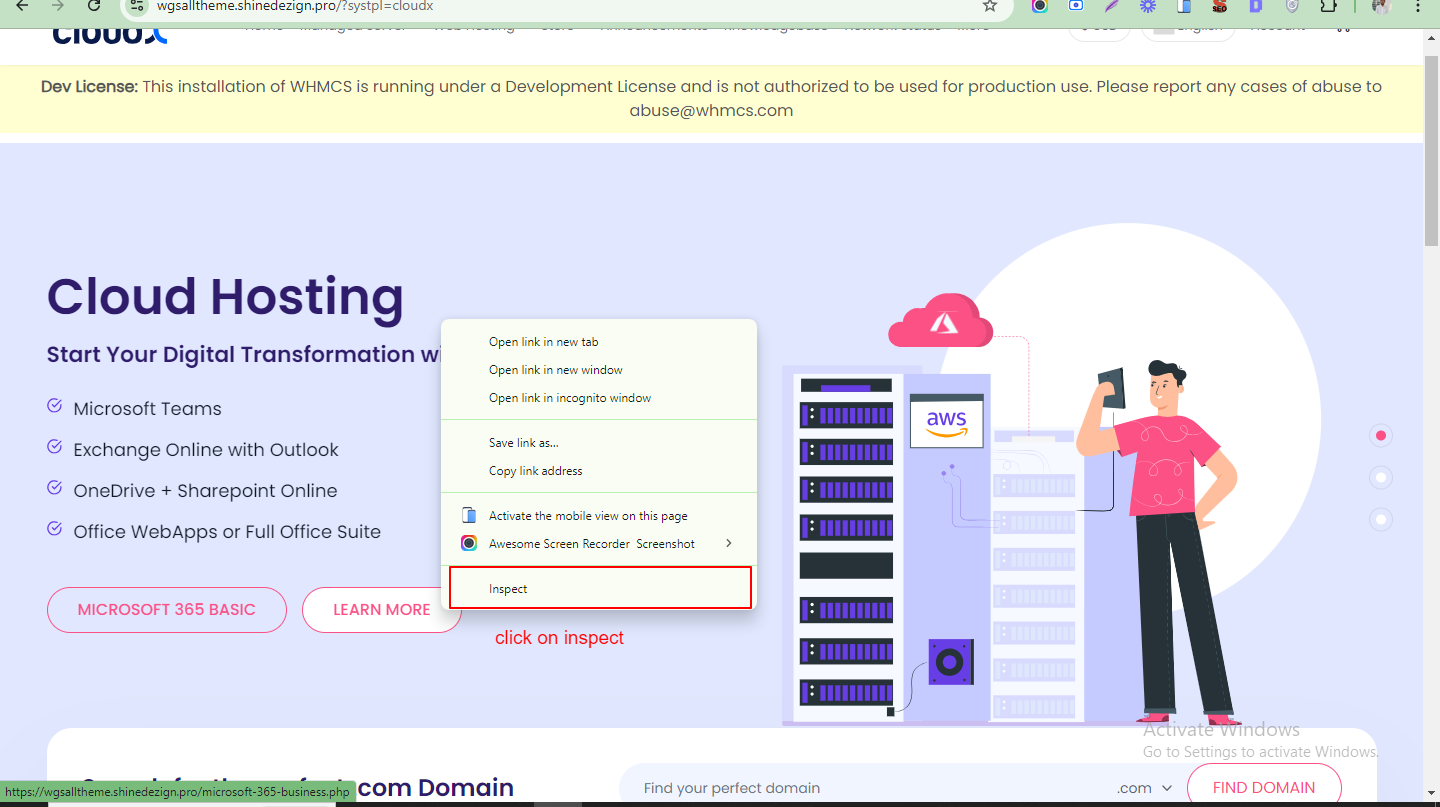This screenshot has height=807, width=1440.
Task: Expand the .com domain extension dropdown
Action: [x=1145, y=788]
